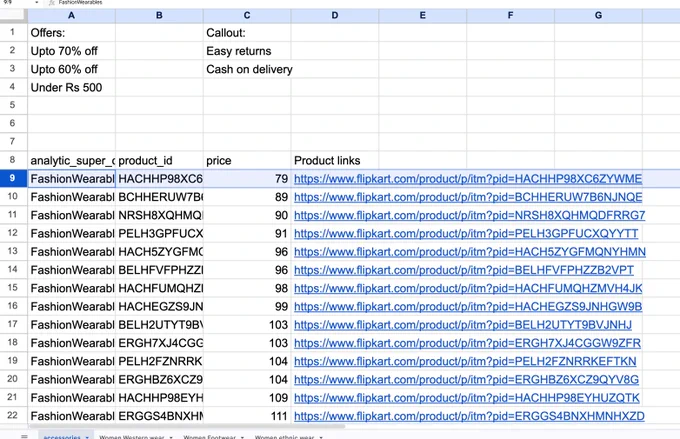Open the accessories tab dropdown arrow
680x439 pixels.
pos(87,437)
